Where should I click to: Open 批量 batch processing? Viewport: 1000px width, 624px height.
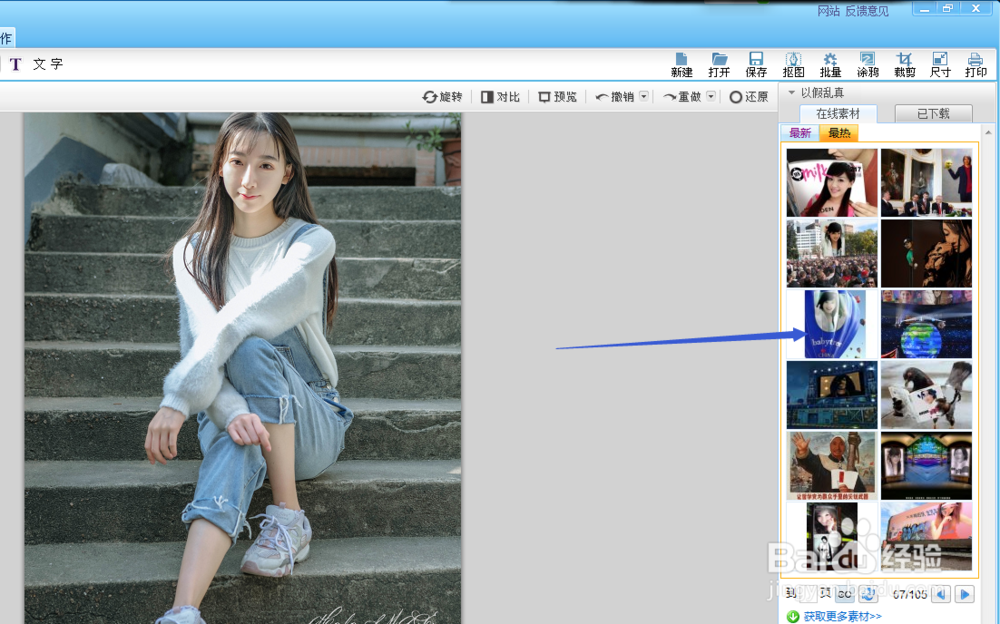830,65
